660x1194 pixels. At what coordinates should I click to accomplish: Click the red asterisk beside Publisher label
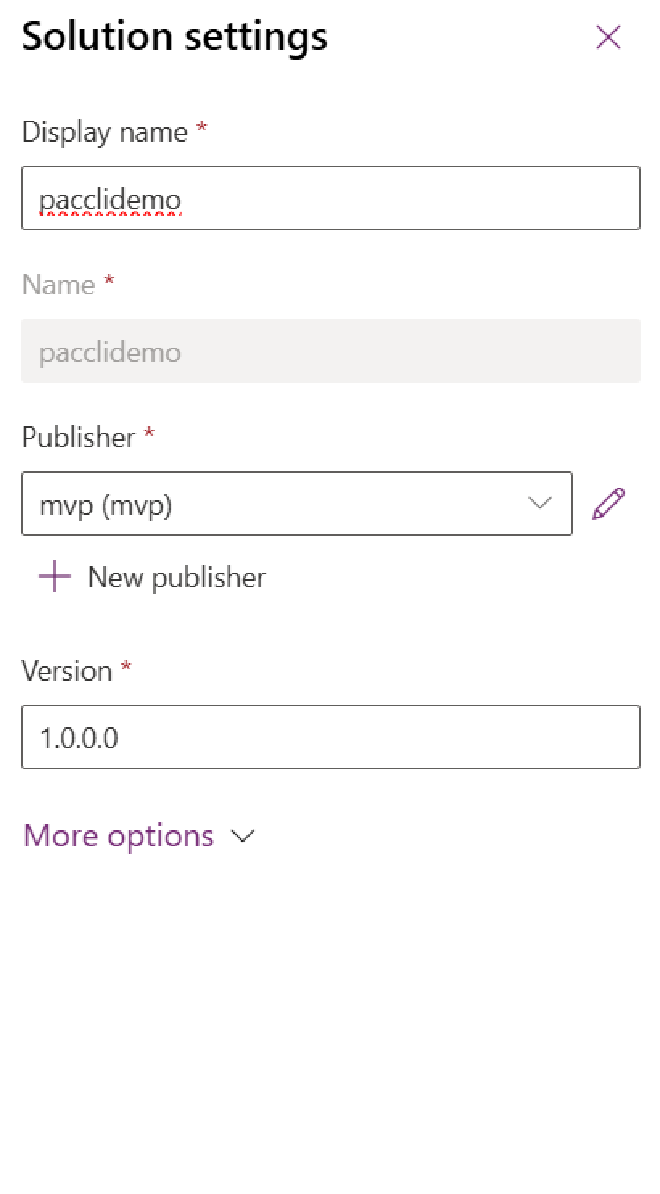(149, 434)
